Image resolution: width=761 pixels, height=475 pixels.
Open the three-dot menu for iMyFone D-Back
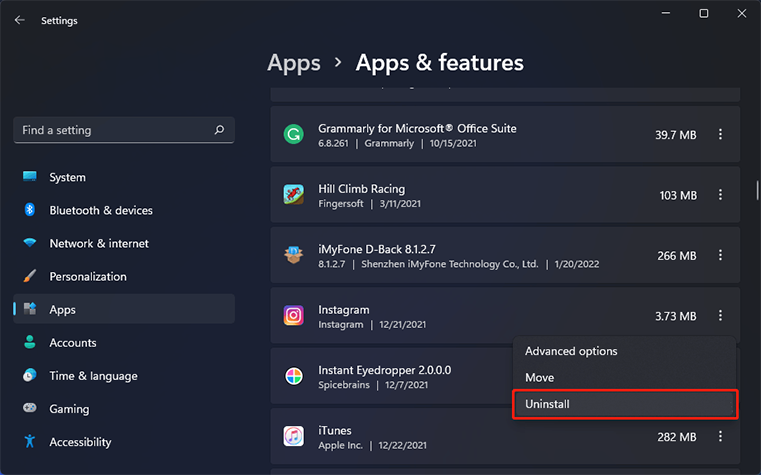point(720,255)
